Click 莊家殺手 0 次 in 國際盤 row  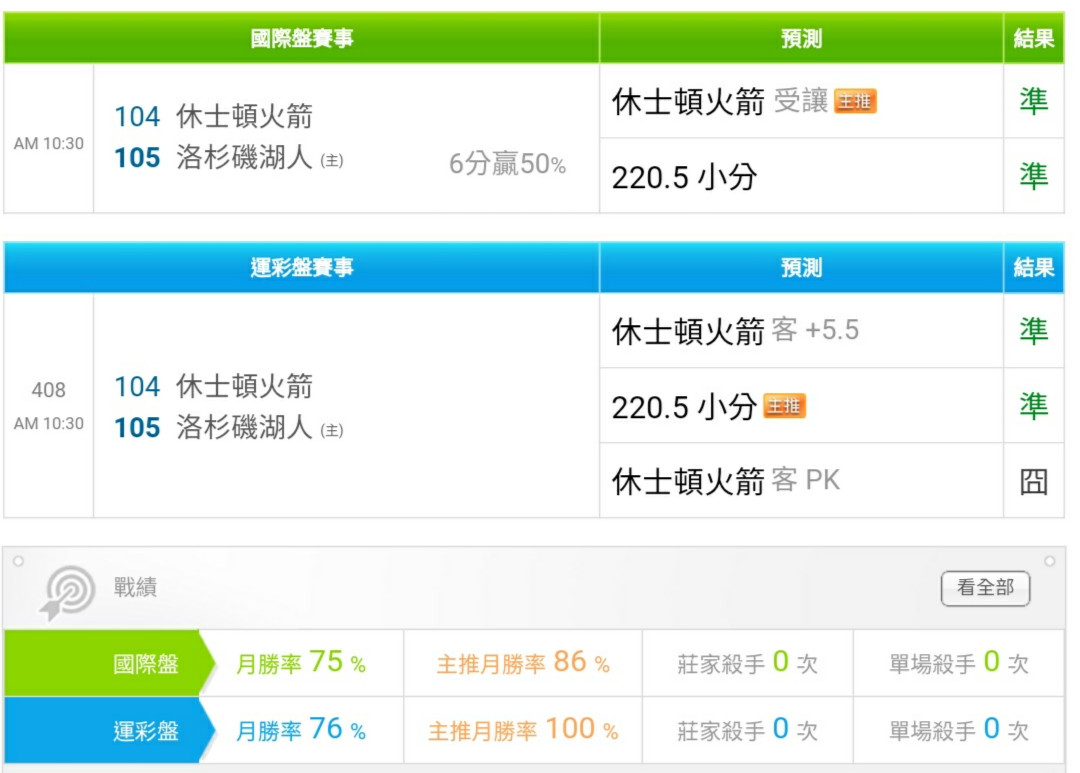pos(747,663)
